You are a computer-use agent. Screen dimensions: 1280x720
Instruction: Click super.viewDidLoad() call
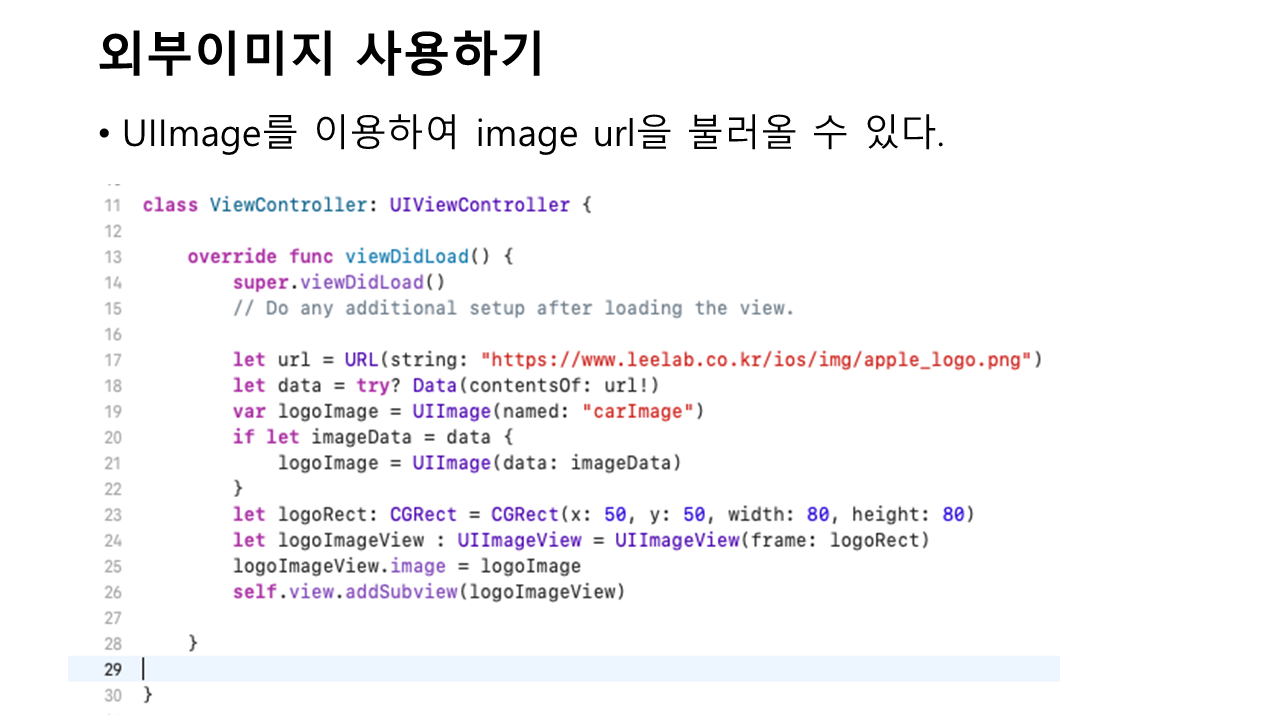coord(339,282)
